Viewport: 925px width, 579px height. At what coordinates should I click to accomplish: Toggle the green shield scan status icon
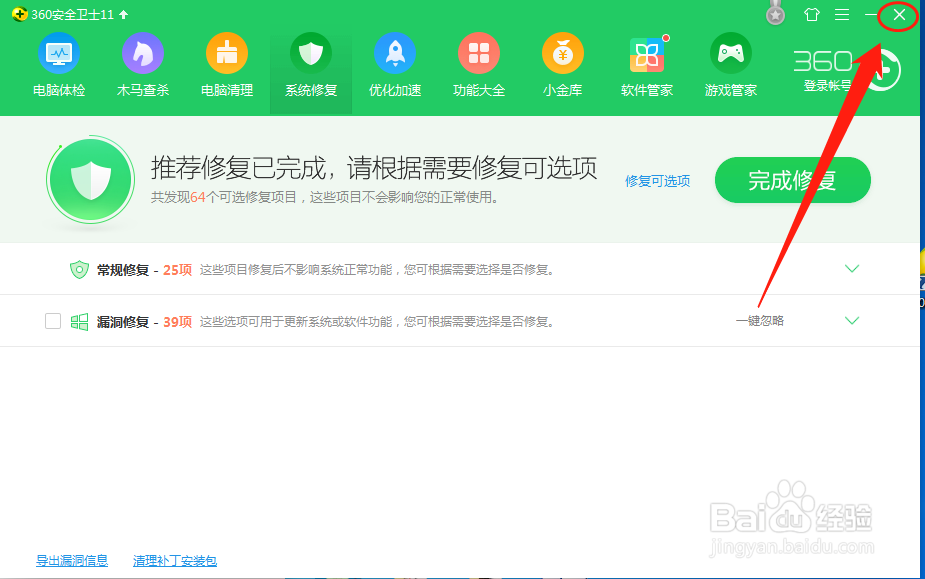tap(92, 180)
